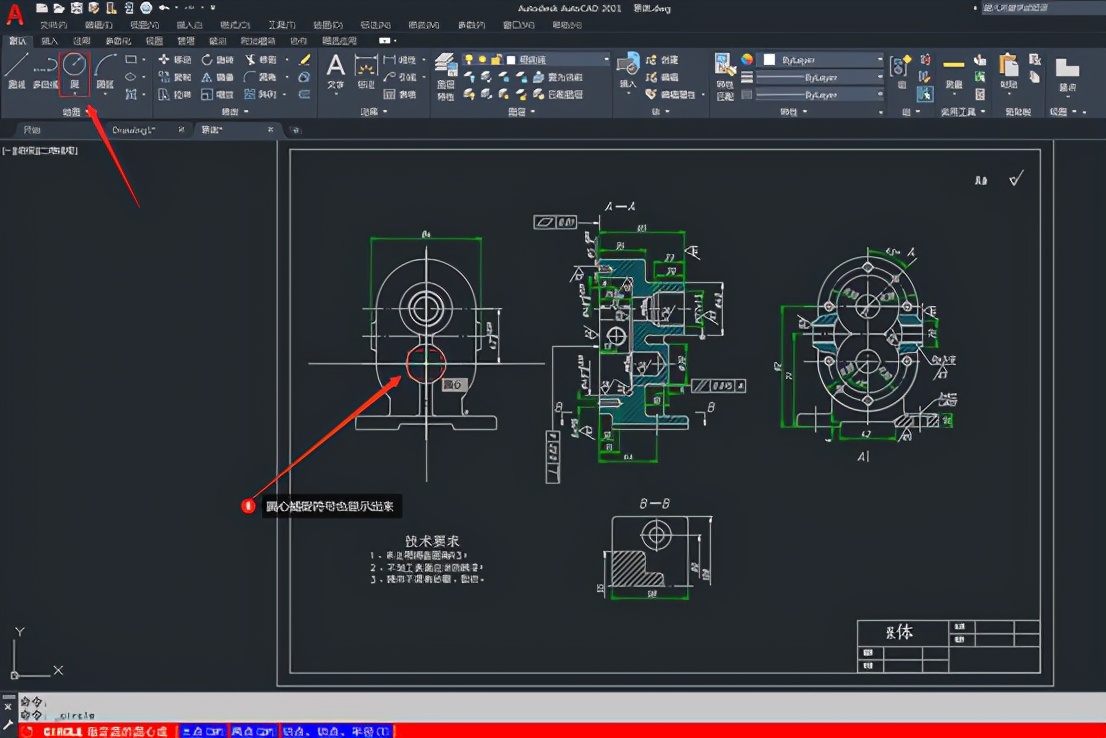Click the Insert block icon

tap(628, 66)
